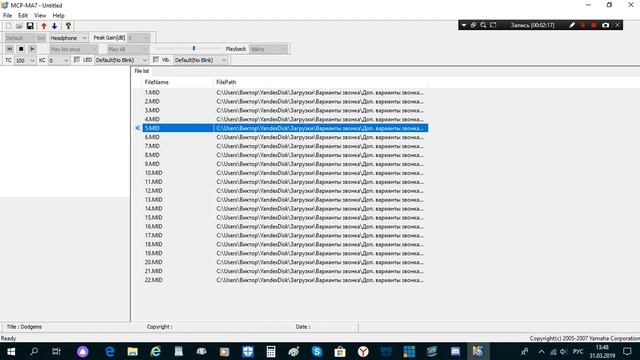Close the recording overlay bar

coord(618,25)
